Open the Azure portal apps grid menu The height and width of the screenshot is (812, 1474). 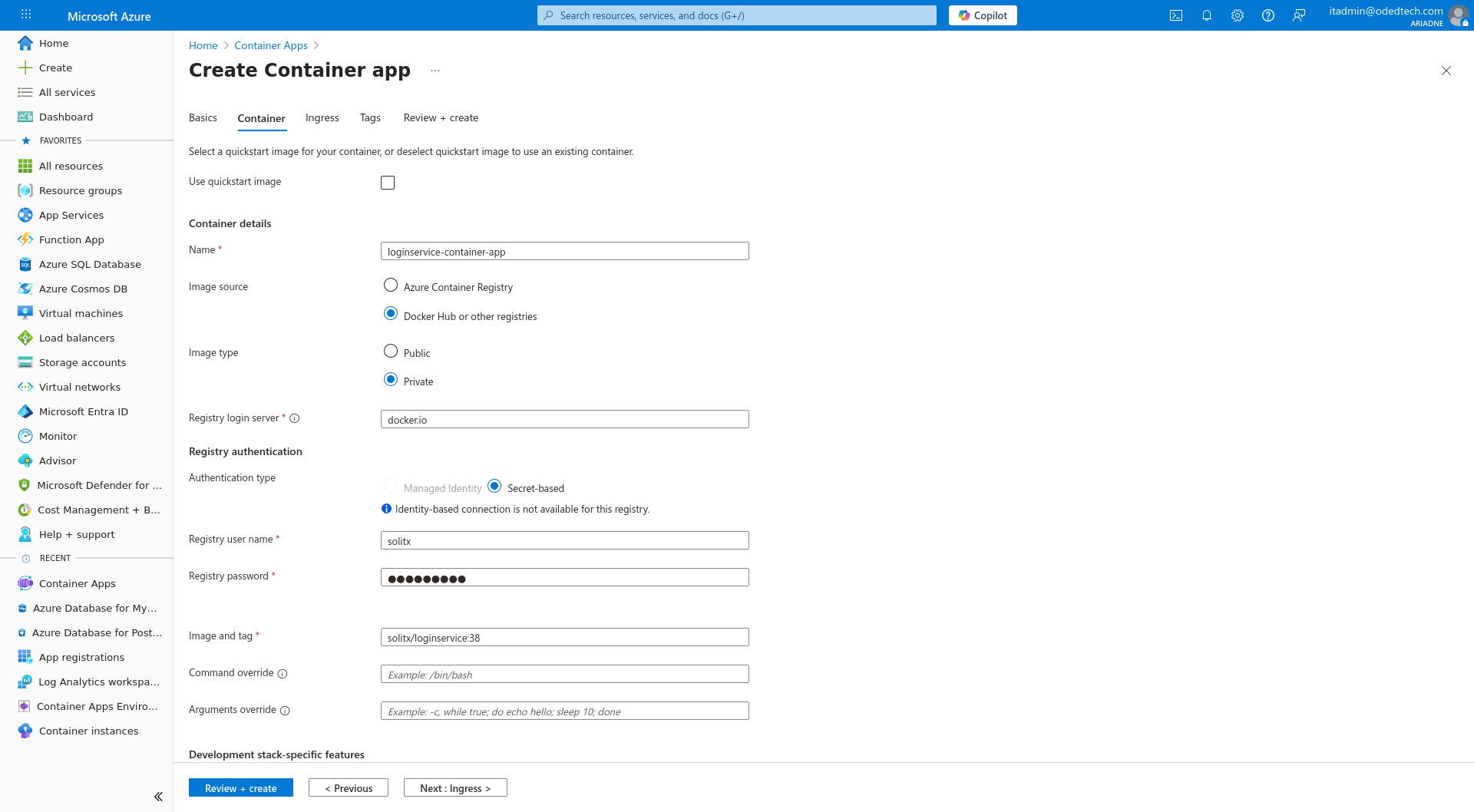(x=26, y=15)
